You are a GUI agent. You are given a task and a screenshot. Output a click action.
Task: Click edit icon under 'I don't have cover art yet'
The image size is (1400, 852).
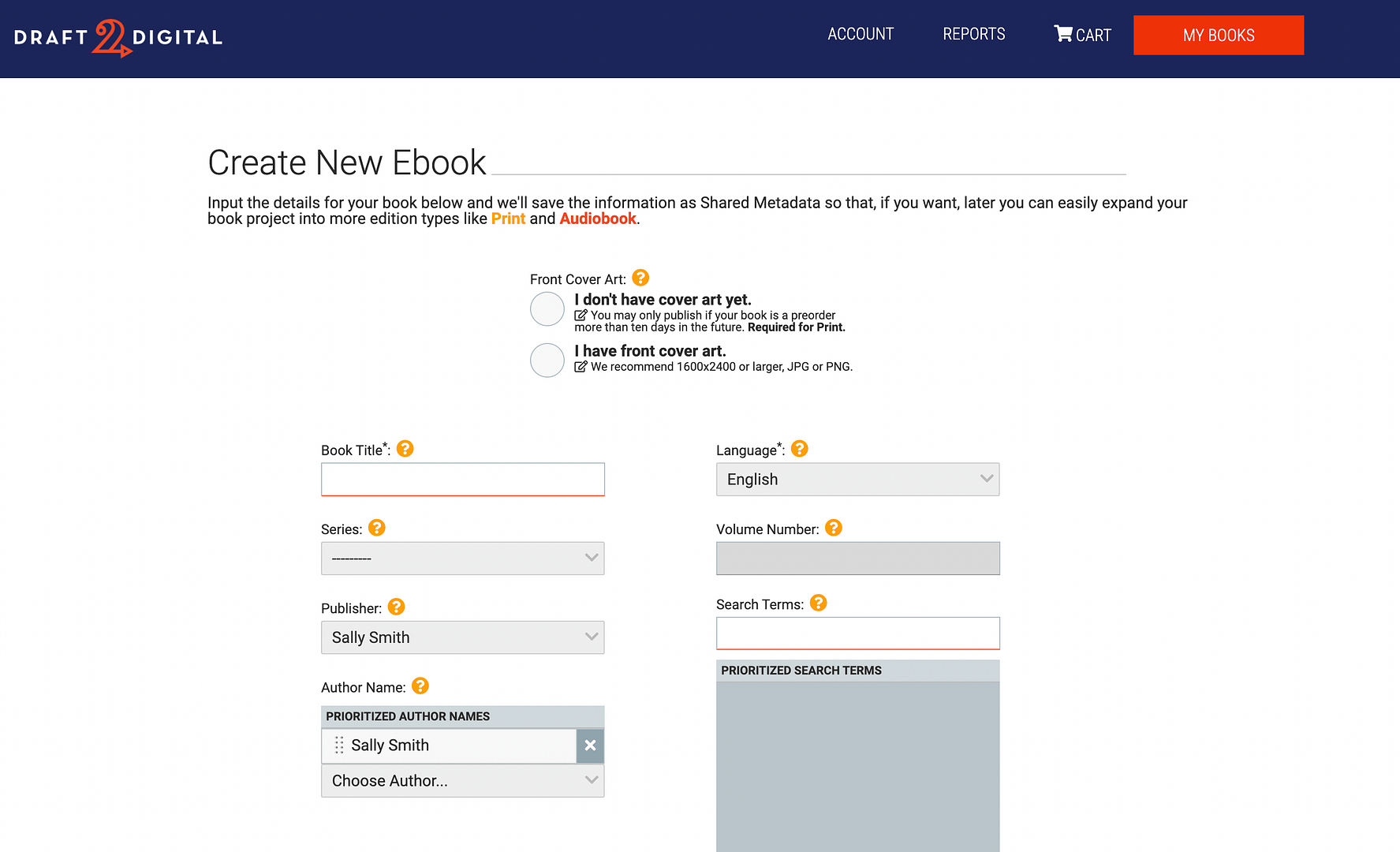click(x=581, y=316)
